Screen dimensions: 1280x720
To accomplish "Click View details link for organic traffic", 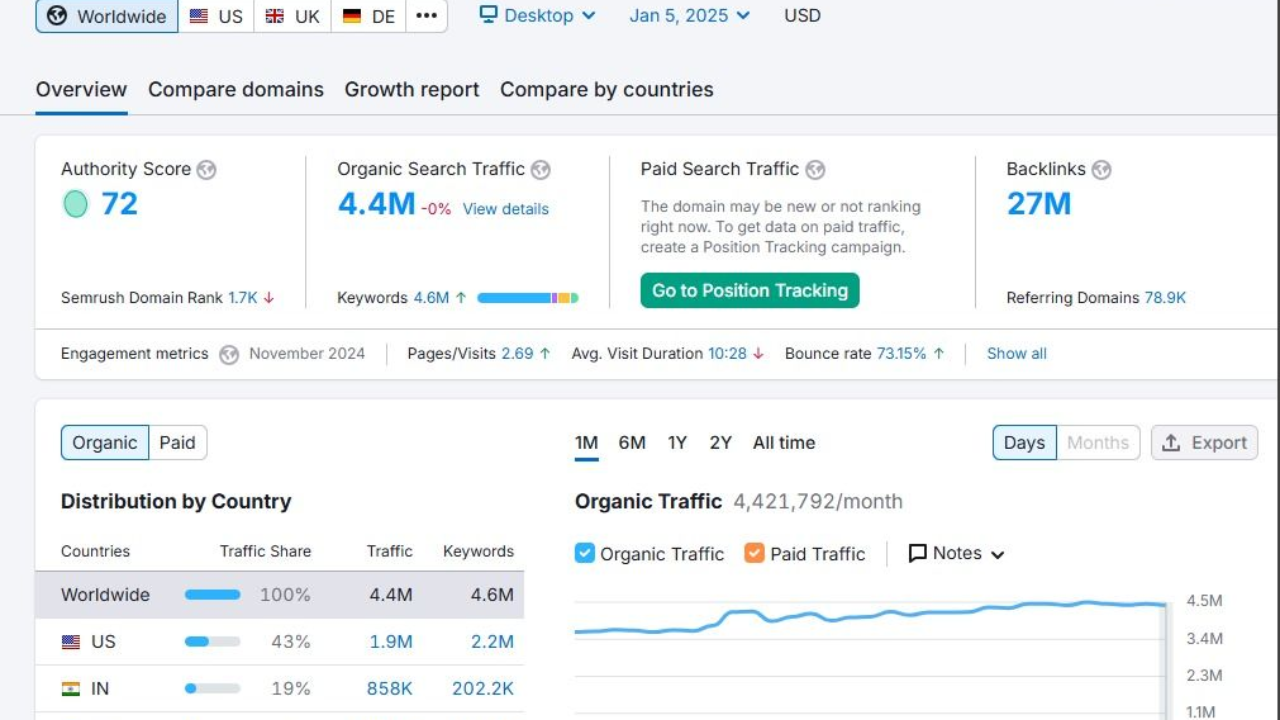I will 505,209.
